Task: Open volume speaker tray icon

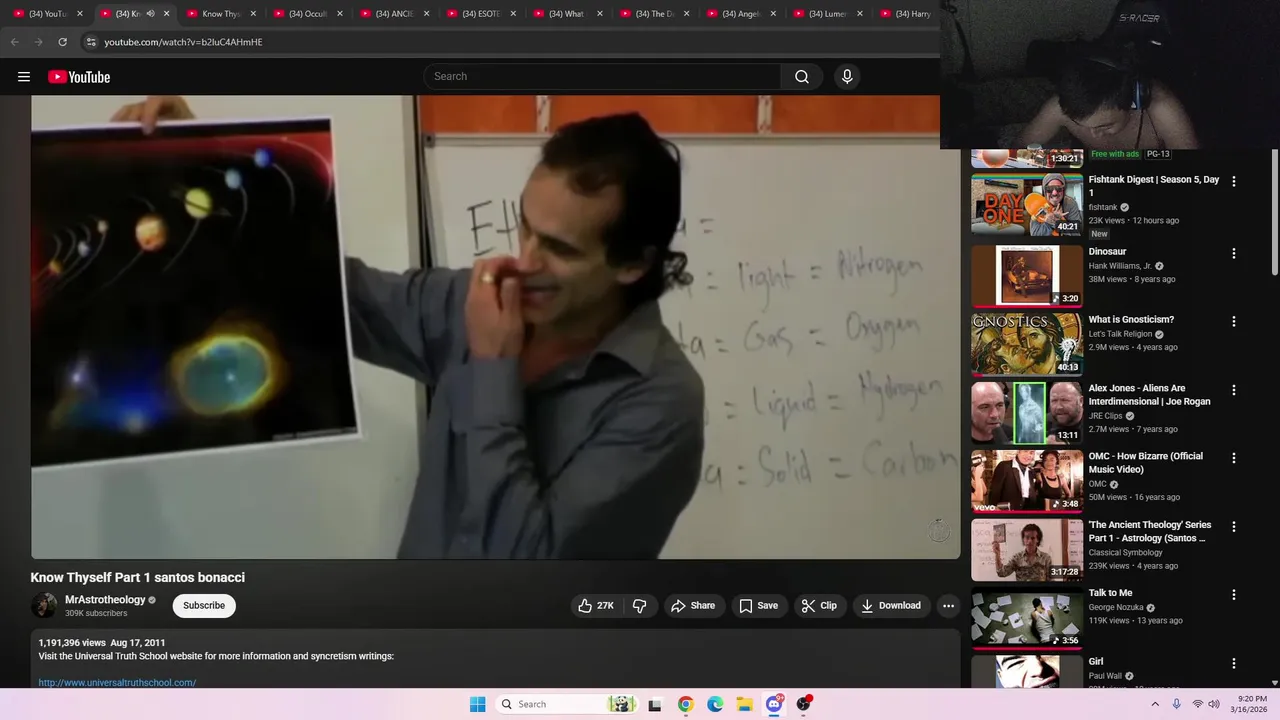Action: coord(1214,704)
